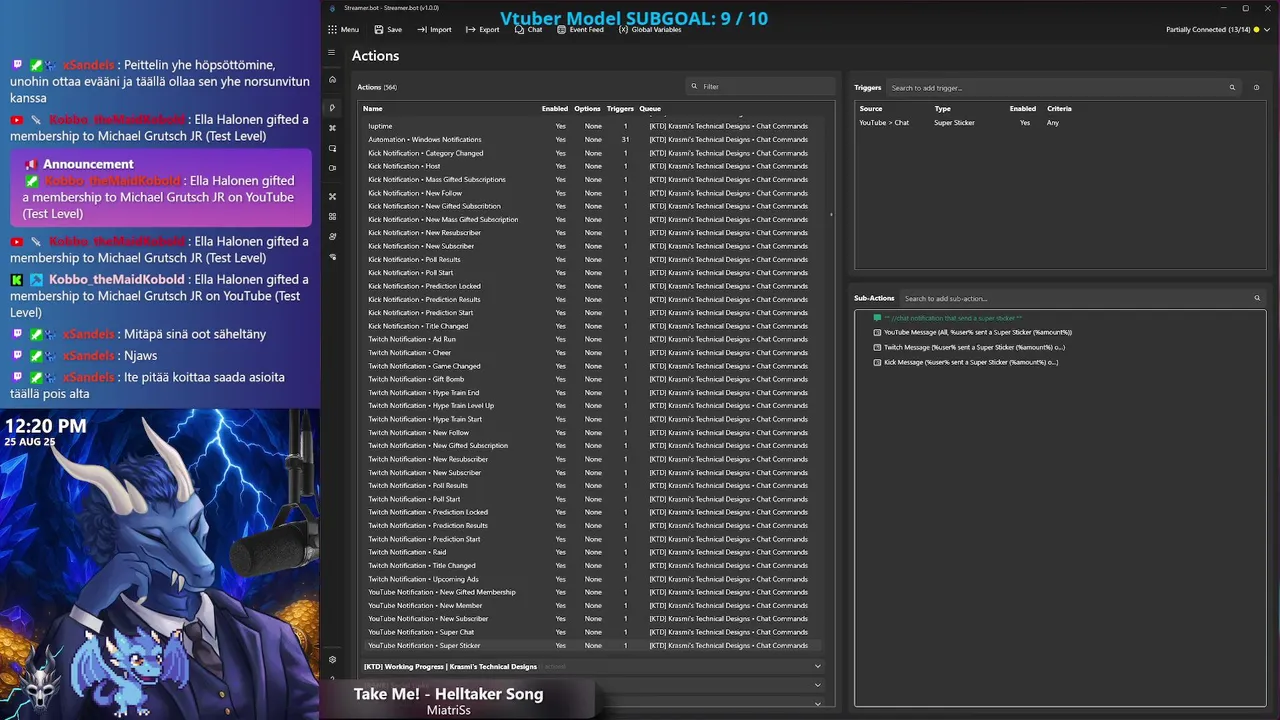Viewport: 1280px width, 720px height.
Task: Sort actions by Enabled column header
Action: click(555, 109)
